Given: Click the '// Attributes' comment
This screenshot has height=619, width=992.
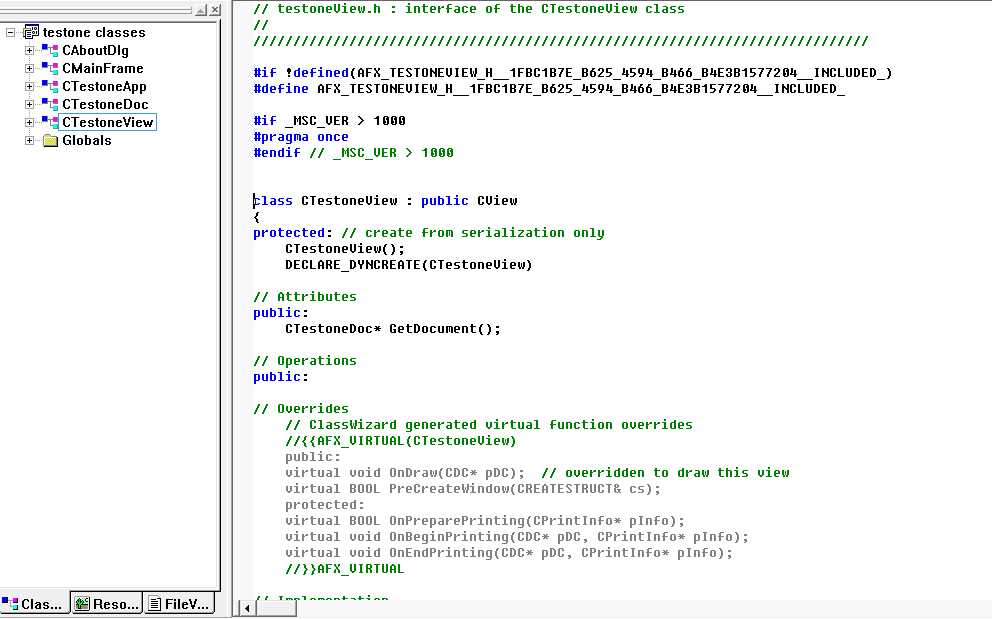Looking at the screenshot, I should coord(304,297).
